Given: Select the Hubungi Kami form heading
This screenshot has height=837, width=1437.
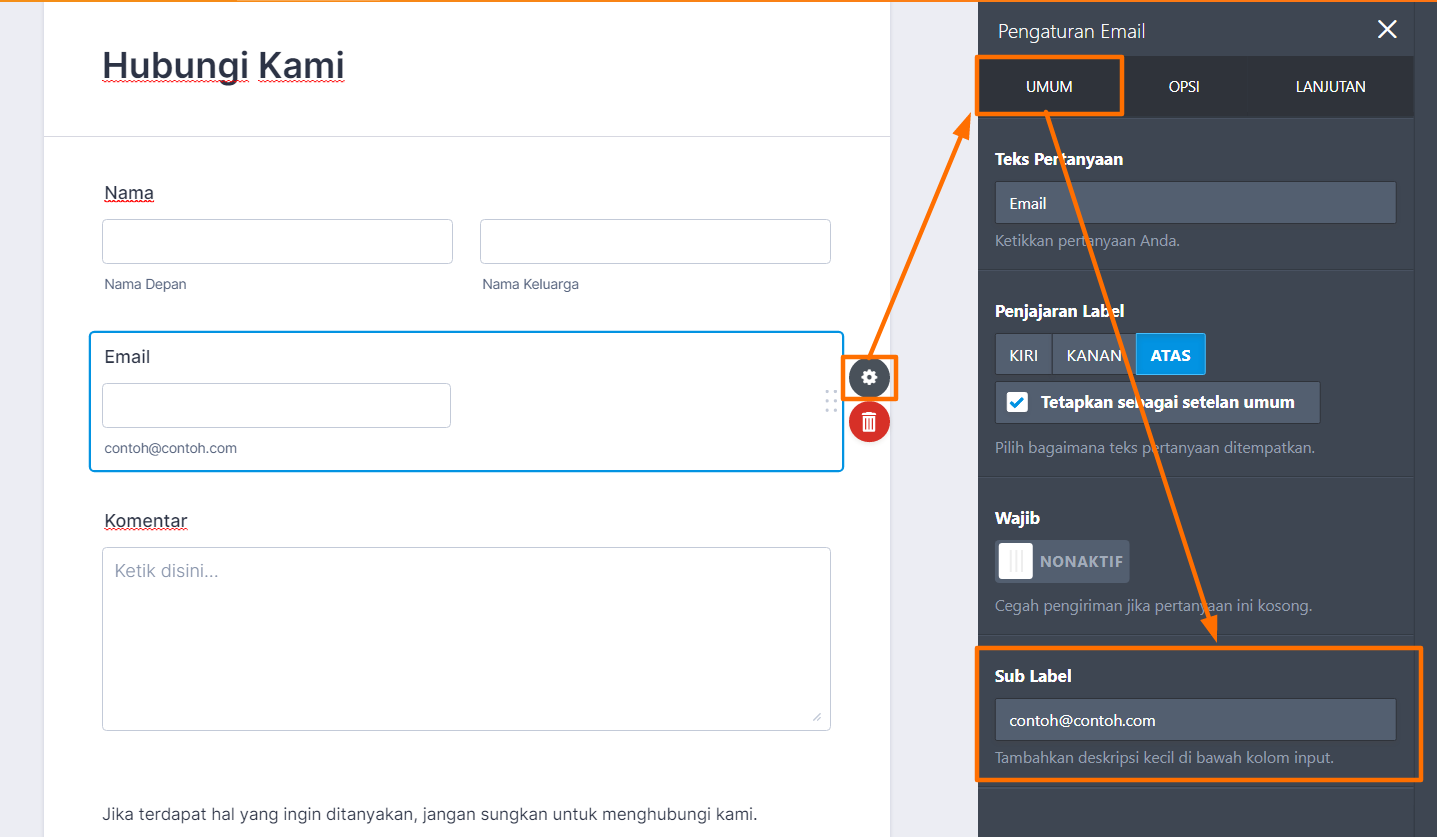Looking at the screenshot, I should pos(223,66).
